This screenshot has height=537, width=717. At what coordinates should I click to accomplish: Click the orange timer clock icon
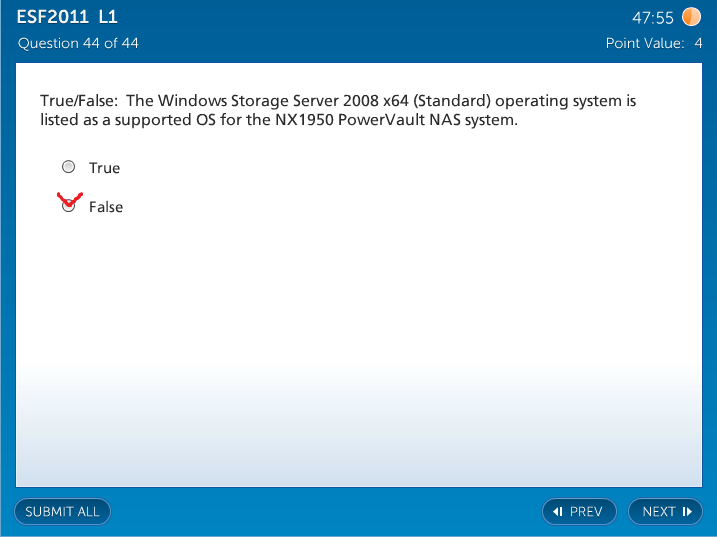(x=691, y=18)
